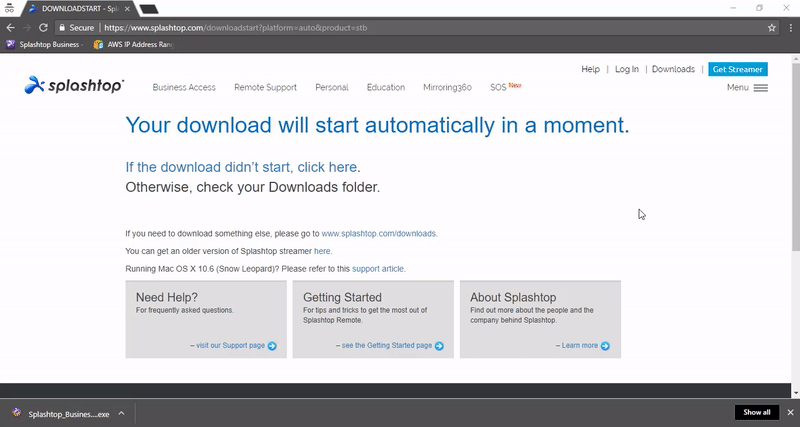
Task: Open Chrome's three-dot menu
Action: tap(790, 28)
